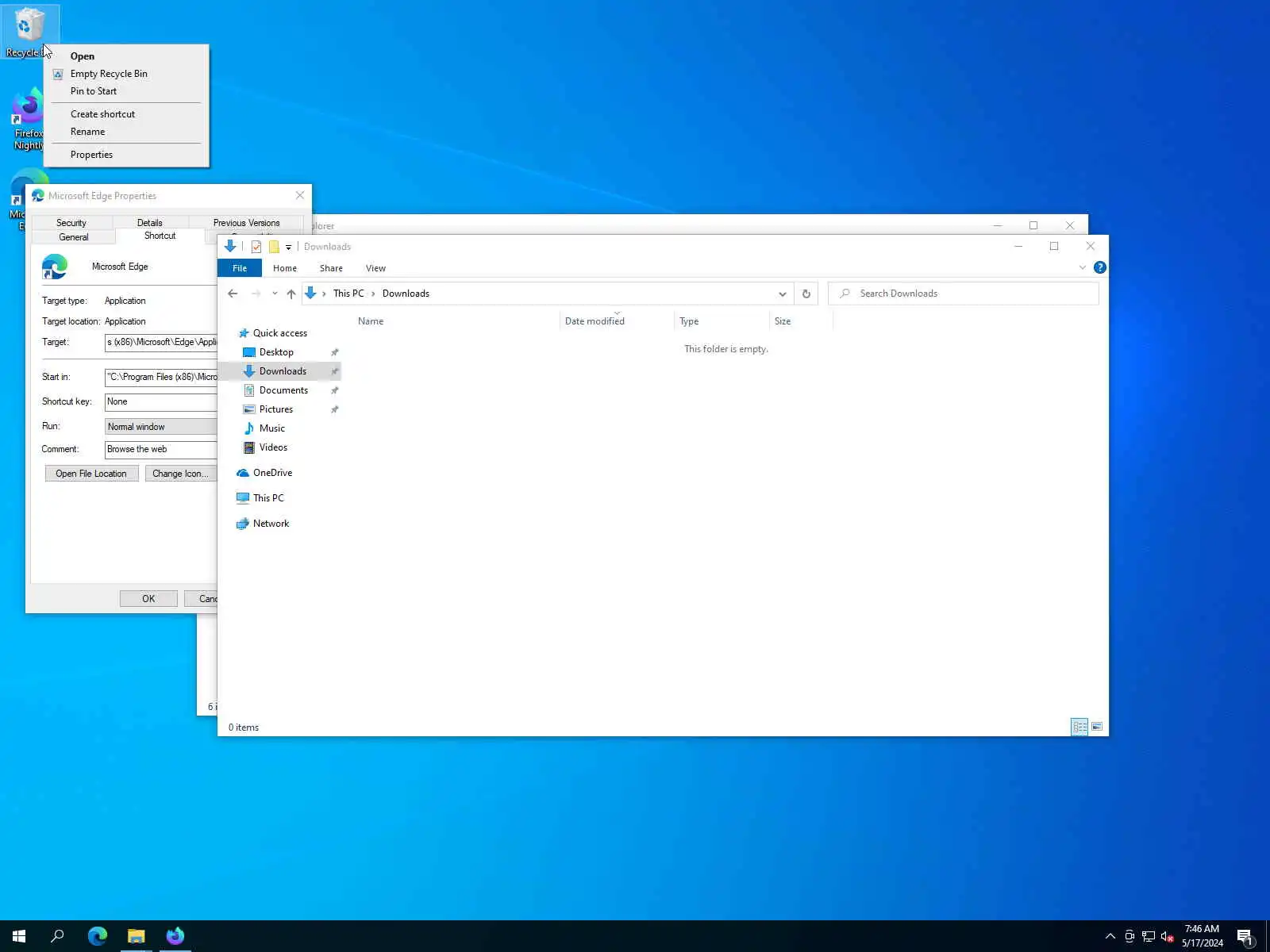Open OneDrive in navigation pane

(x=272, y=473)
